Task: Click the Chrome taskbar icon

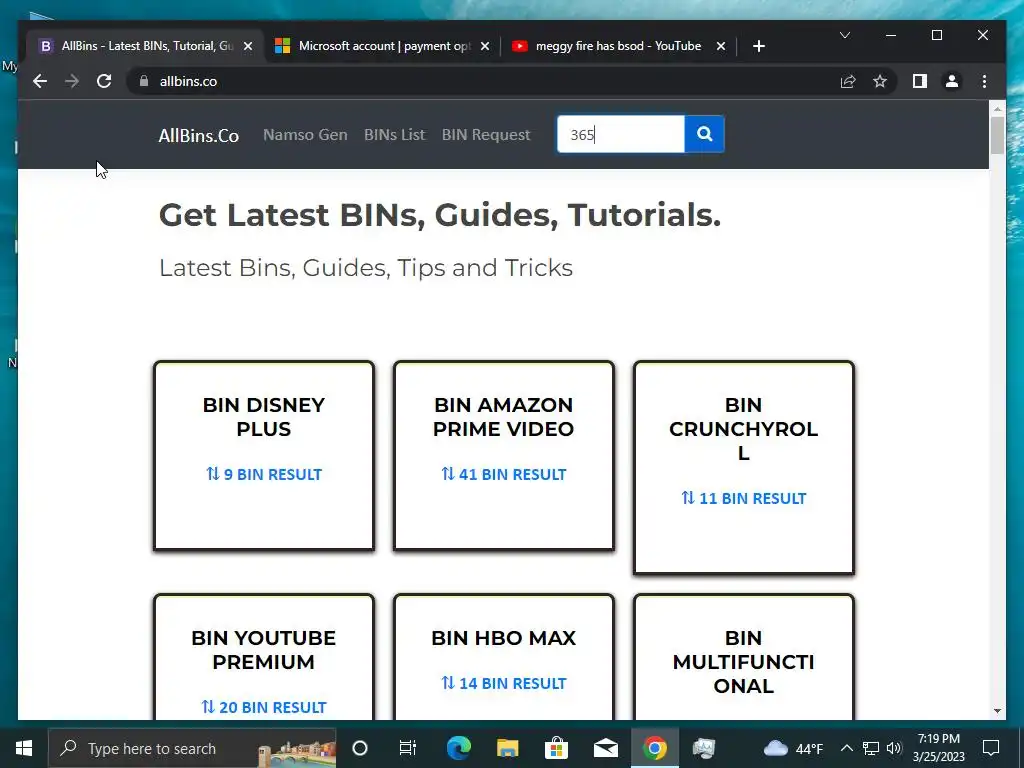Action: pyautogui.click(x=654, y=748)
